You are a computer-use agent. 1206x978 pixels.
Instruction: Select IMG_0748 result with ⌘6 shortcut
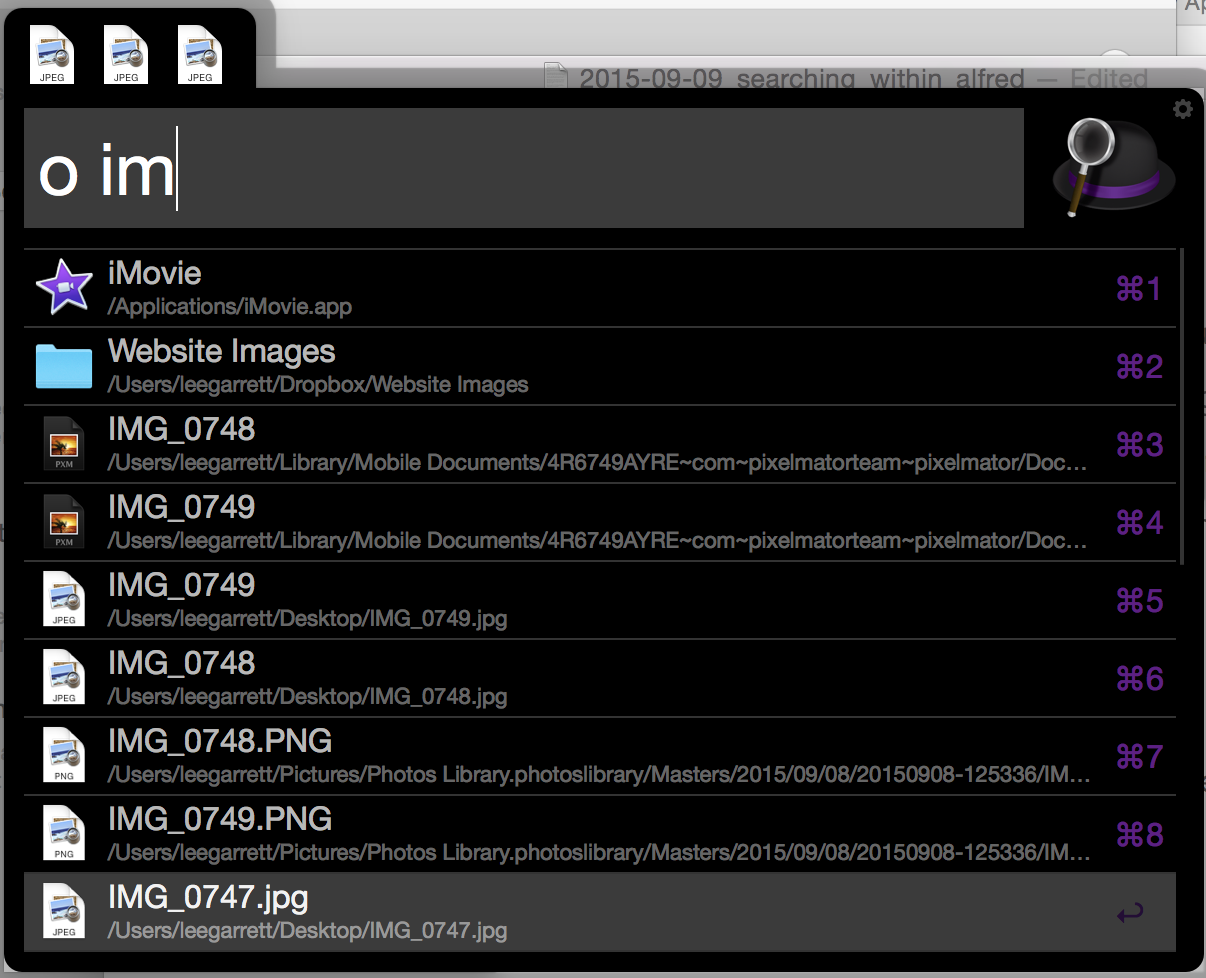(600, 678)
